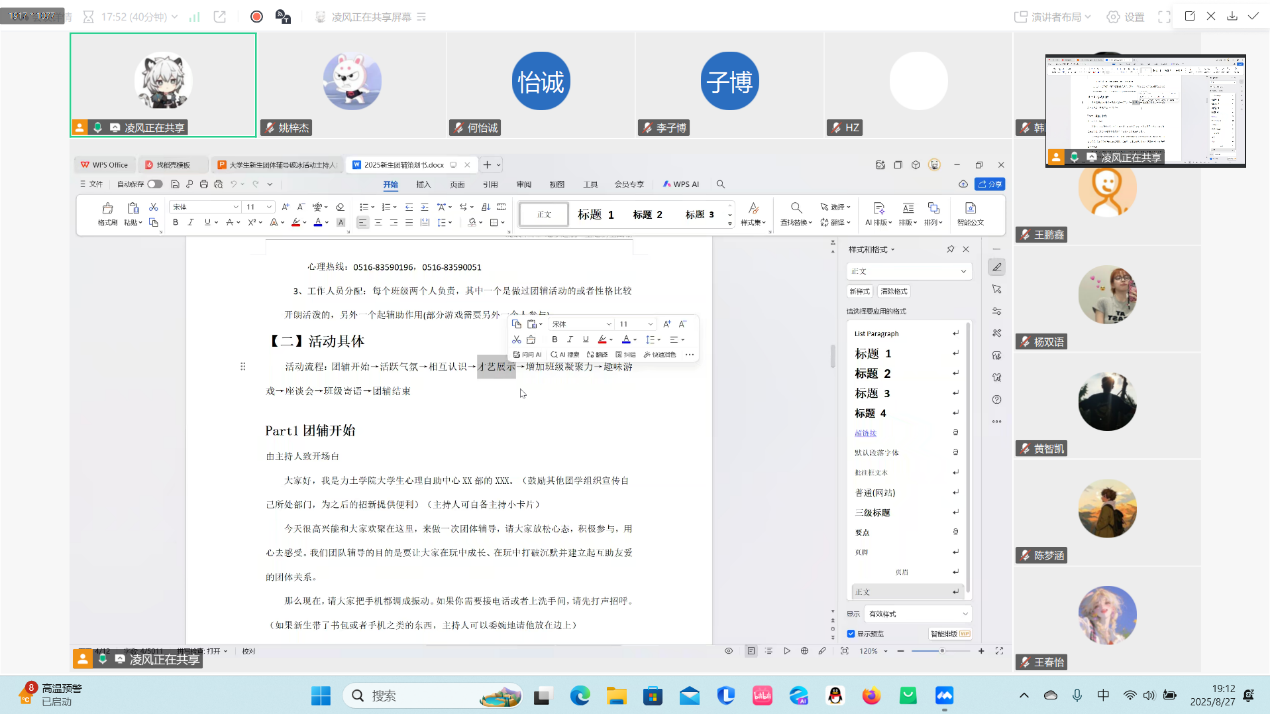Open the 查找替换 find and replace tool
Image resolution: width=1270 pixels, height=714 pixels.
796,214
